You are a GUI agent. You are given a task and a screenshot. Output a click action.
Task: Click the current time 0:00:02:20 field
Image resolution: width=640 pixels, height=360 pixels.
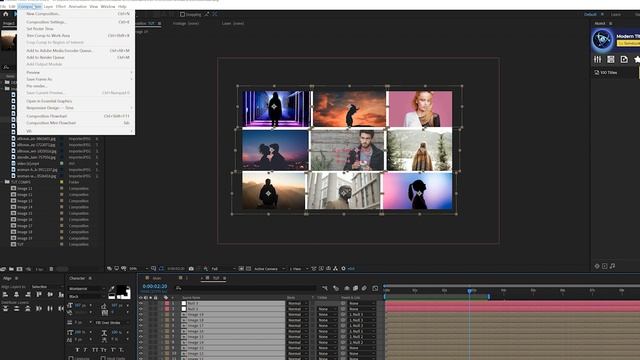(155, 287)
